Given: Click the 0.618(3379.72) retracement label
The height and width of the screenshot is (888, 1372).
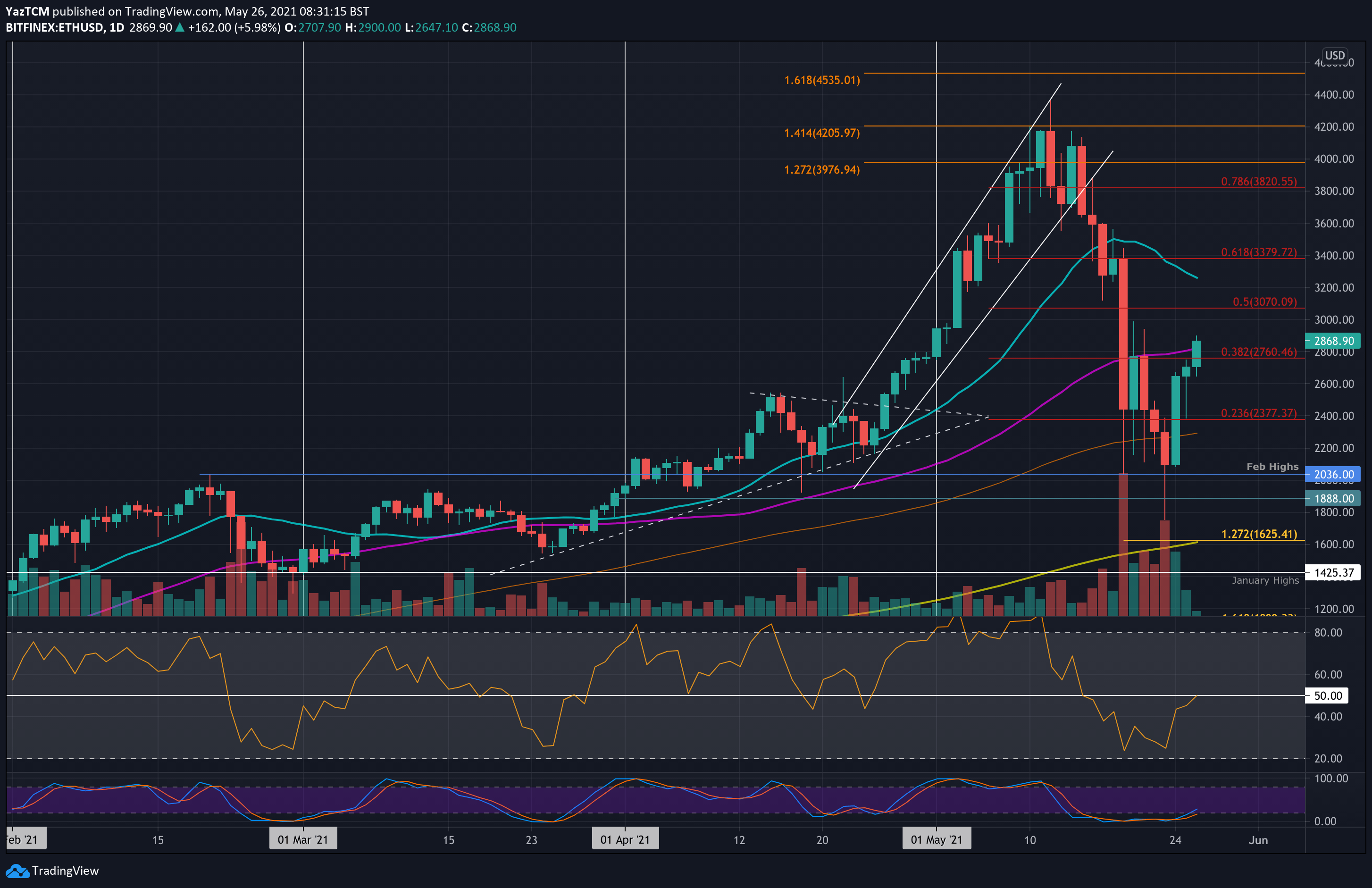Looking at the screenshot, I should 1258,252.
